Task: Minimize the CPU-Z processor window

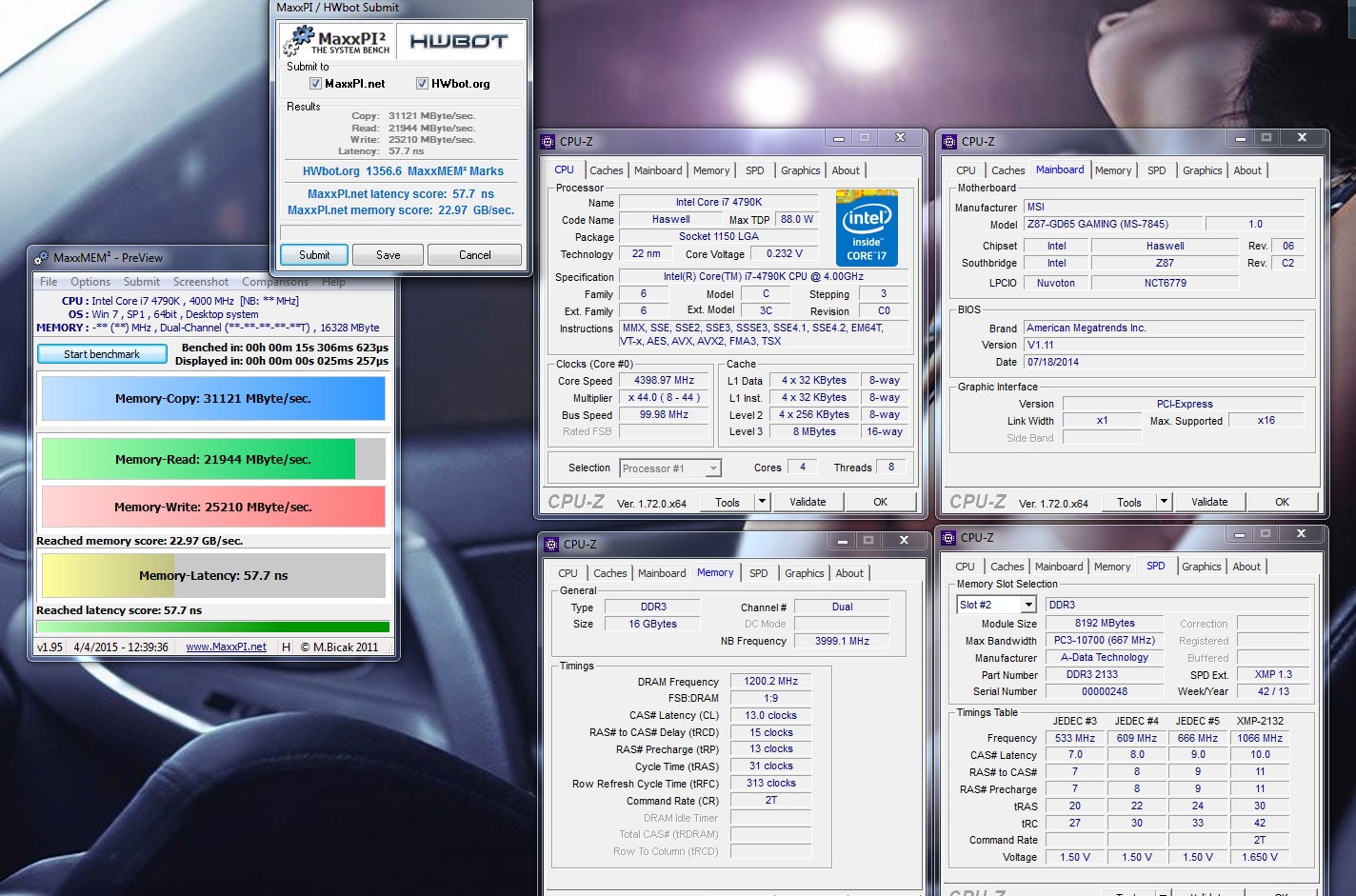Action: tap(839, 138)
